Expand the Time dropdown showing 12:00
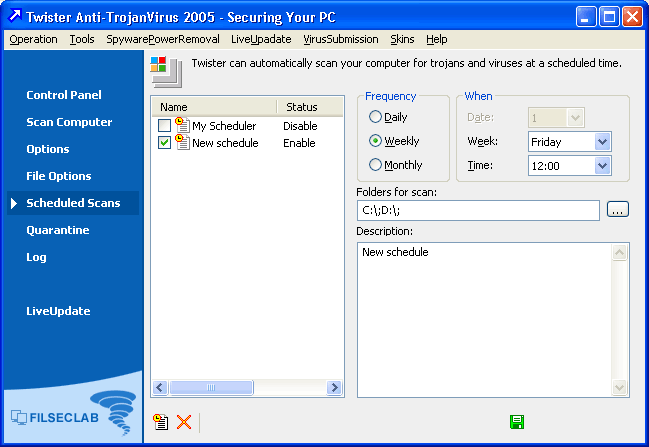 (602, 166)
